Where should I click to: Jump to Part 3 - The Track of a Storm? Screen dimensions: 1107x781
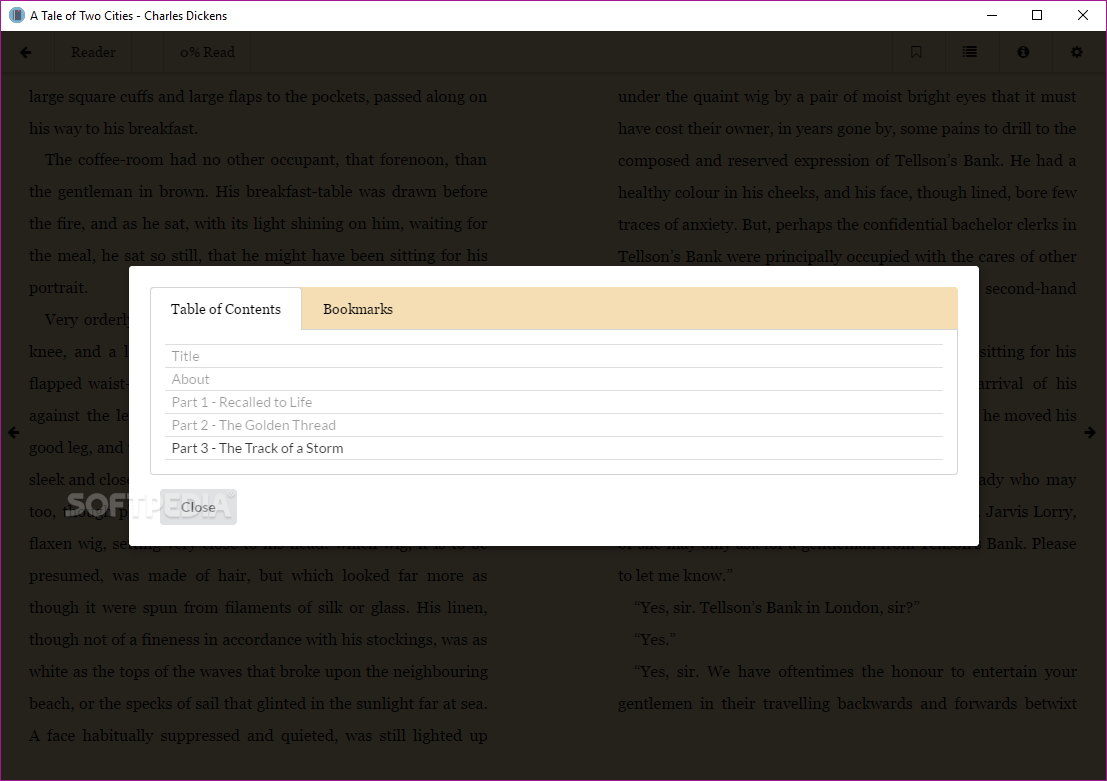coord(554,448)
